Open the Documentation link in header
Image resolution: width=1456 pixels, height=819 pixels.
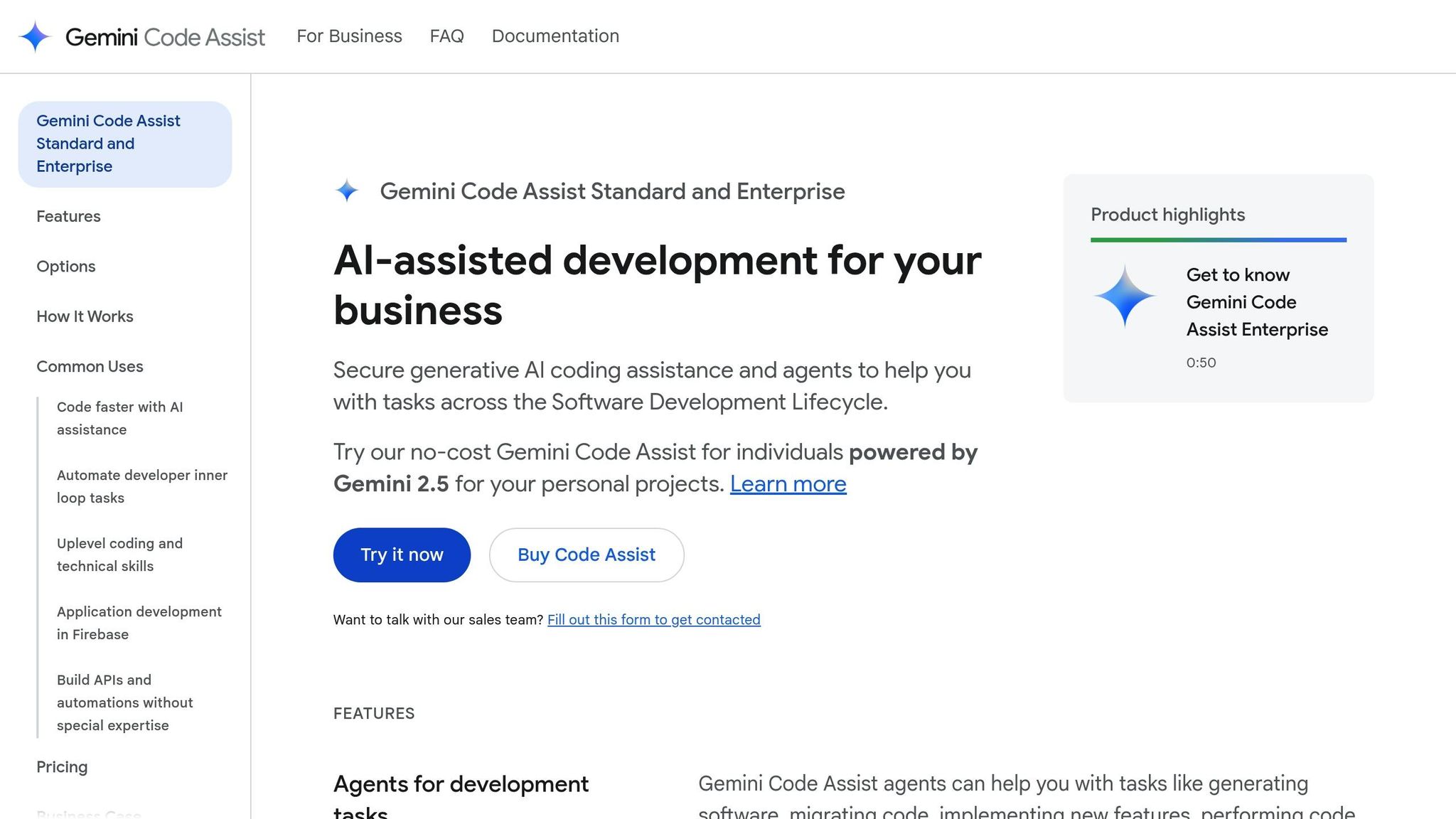click(555, 36)
